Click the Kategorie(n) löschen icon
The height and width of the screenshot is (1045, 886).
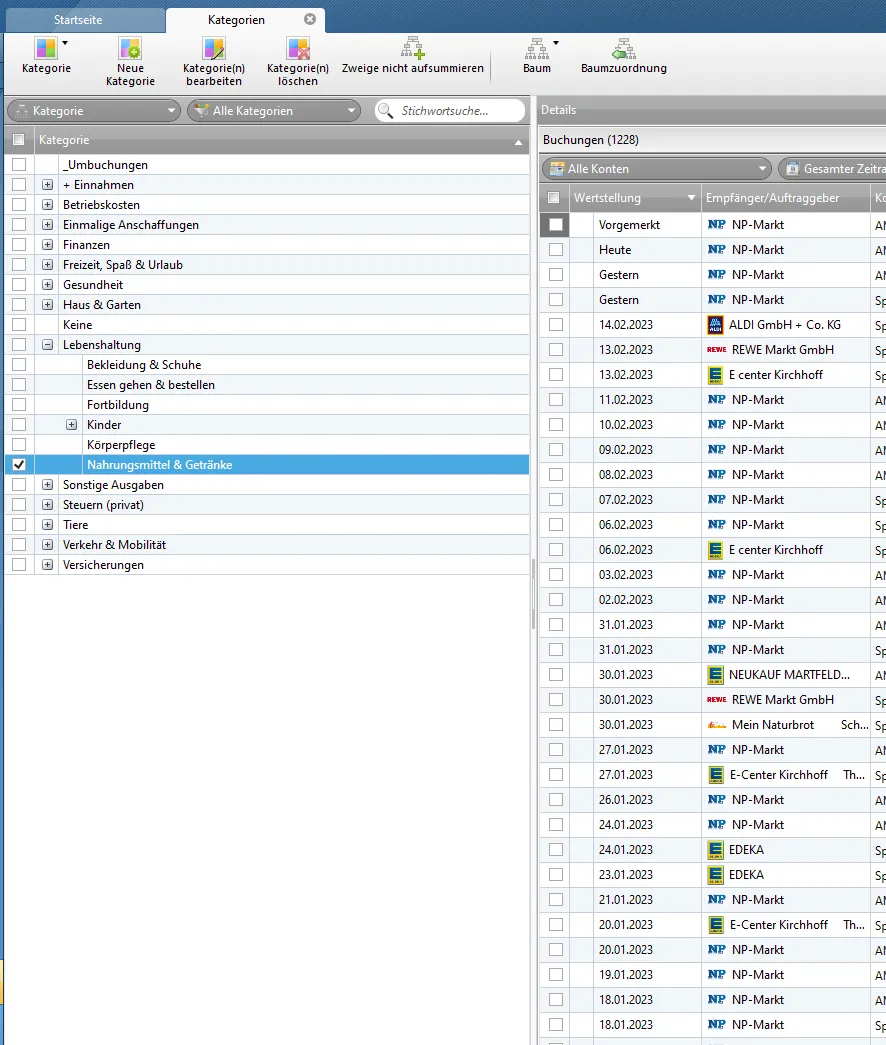[x=298, y=49]
